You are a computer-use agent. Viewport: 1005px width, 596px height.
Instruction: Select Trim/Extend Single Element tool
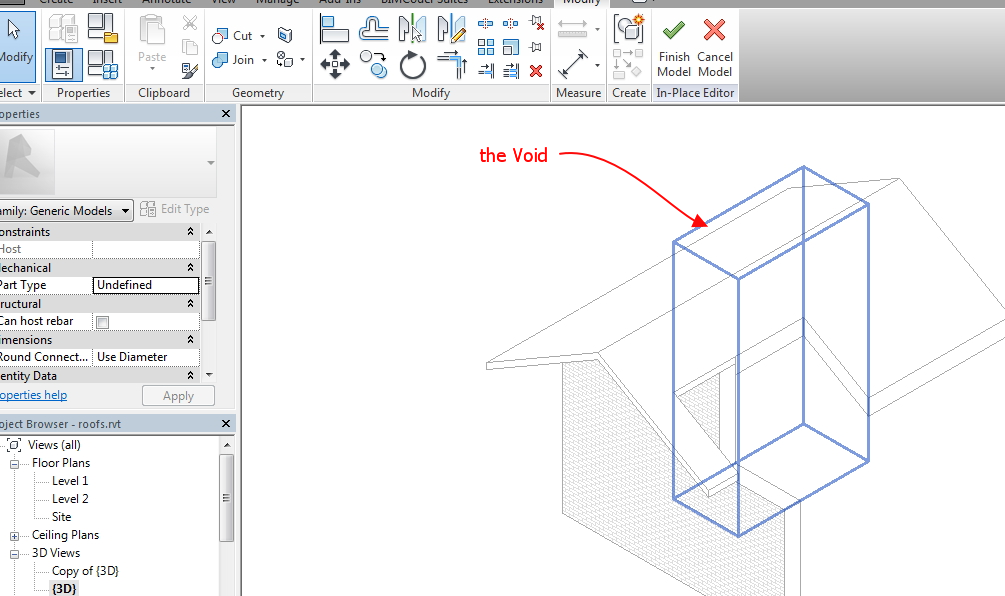tap(486, 70)
